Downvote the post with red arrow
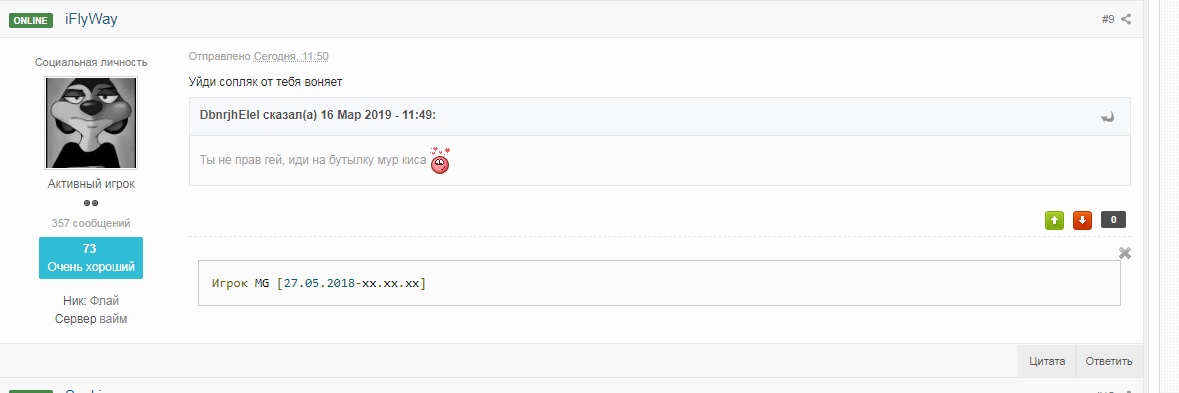1179x393 pixels. 1082,220
